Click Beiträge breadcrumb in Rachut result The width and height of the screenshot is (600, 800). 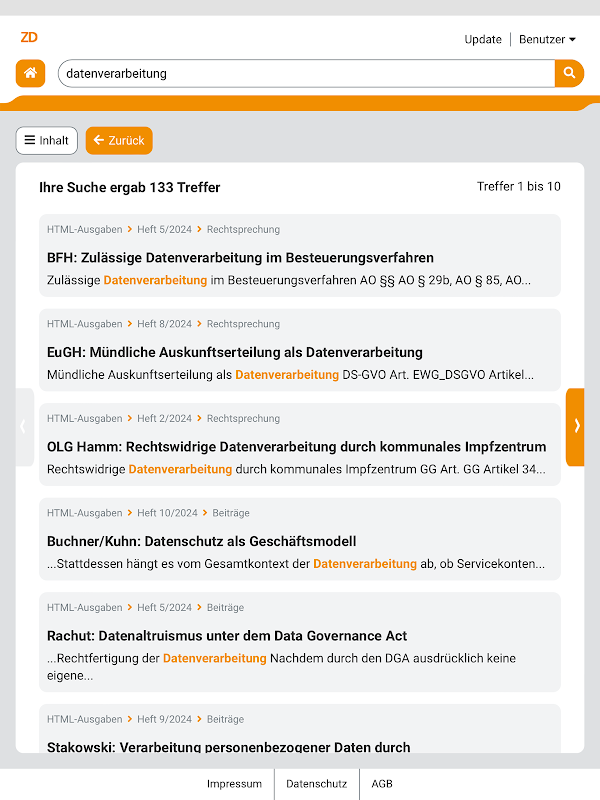pyautogui.click(x=226, y=608)
